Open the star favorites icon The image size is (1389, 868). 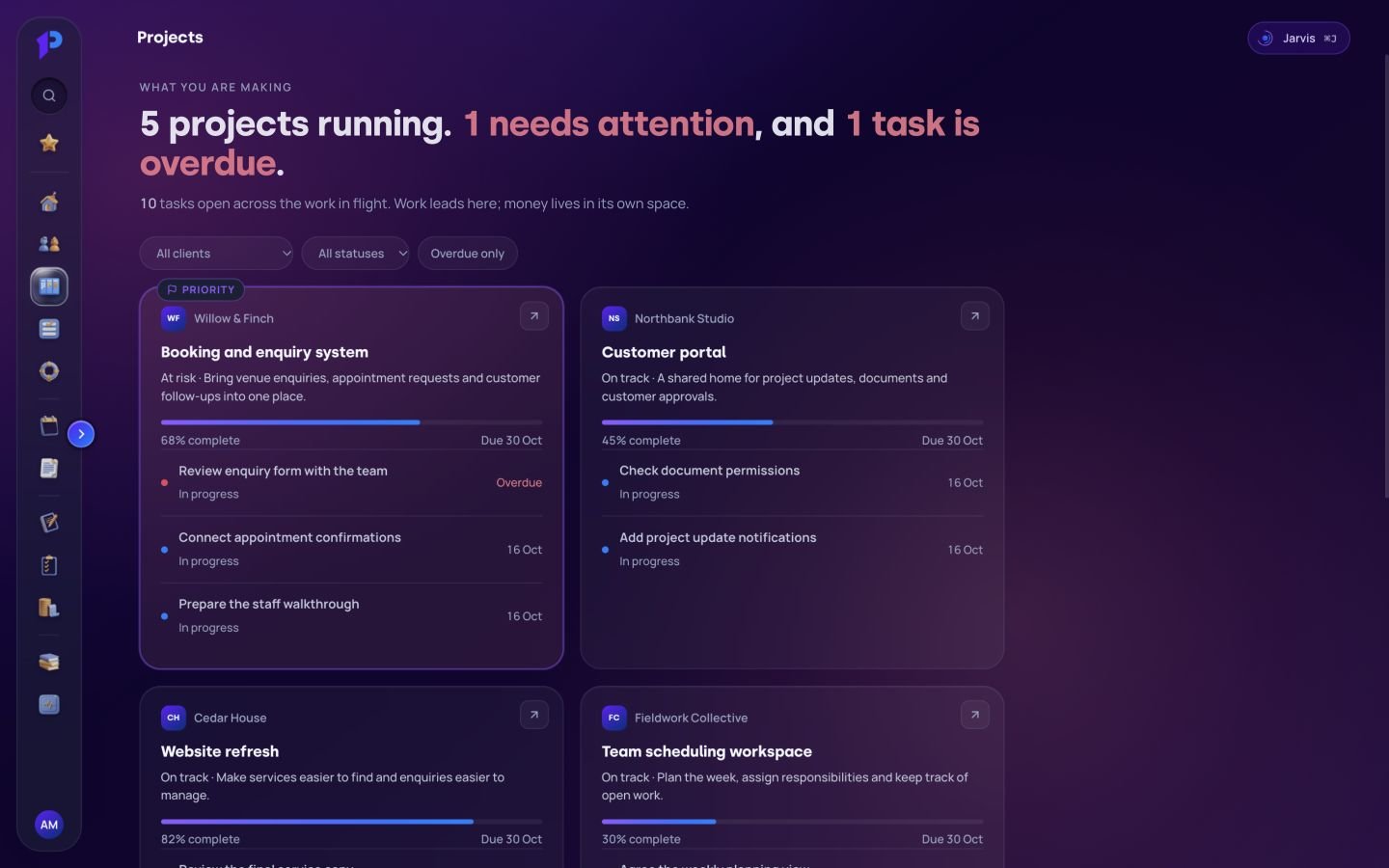(49, 143)
